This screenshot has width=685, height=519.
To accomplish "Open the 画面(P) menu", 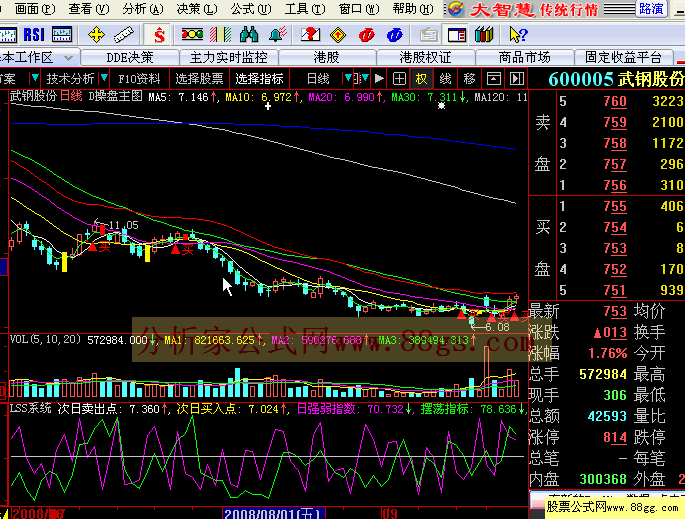I will (x=35, y=9).
